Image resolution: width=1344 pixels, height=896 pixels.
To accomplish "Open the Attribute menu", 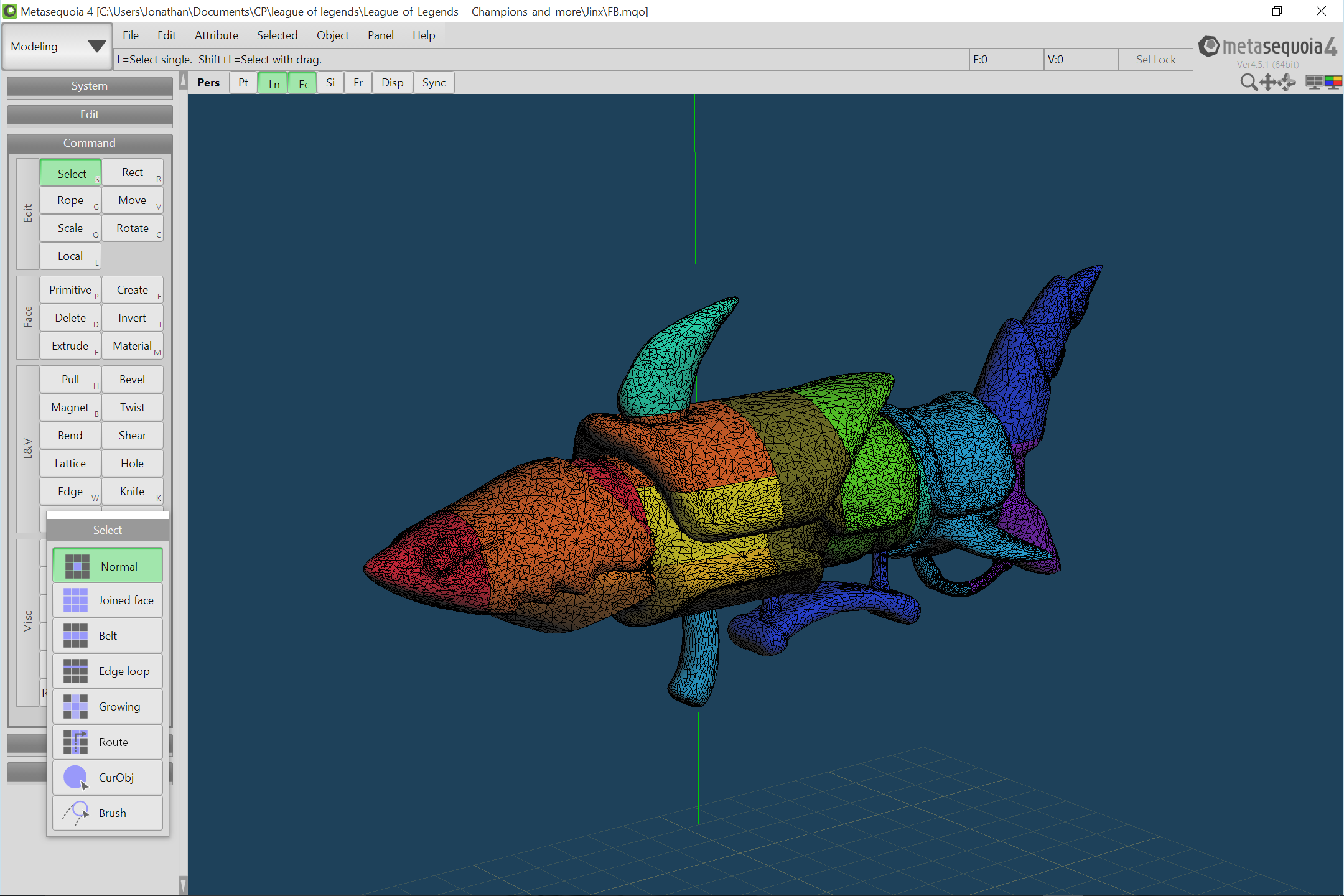I will coord(217,35).
